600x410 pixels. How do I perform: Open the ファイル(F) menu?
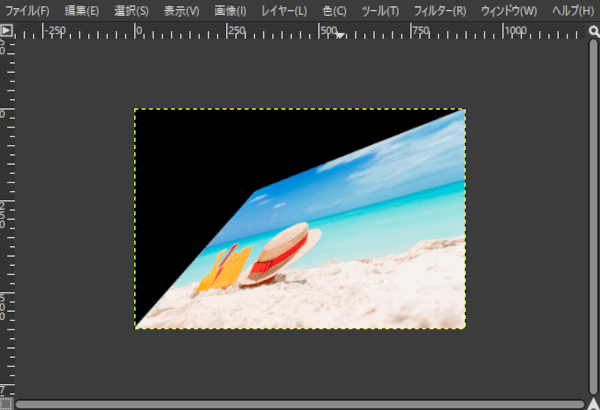(x=28, y=11)
